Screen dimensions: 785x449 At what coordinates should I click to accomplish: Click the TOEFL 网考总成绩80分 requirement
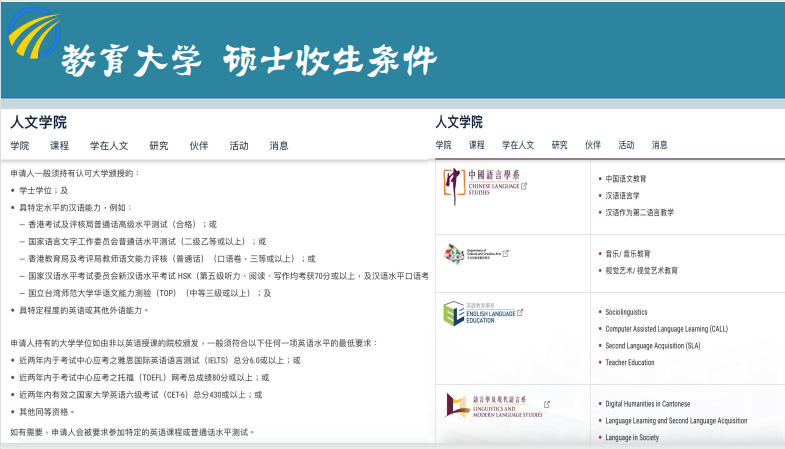point(144,377)
